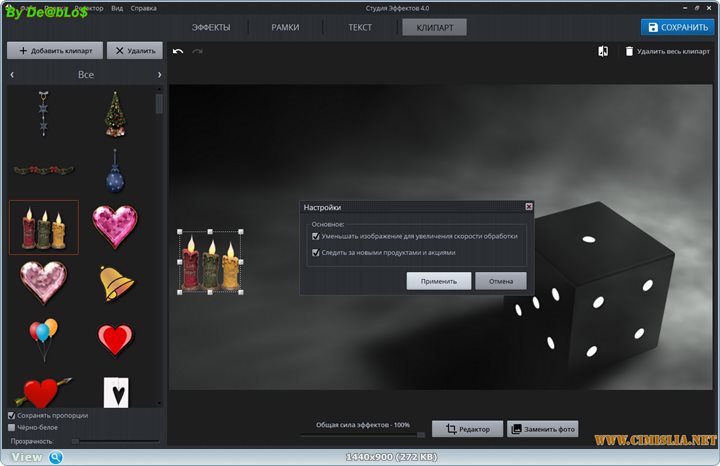Close the Настройки dialog with X
Viewport: 720px width, 466px height.
point(529,207)
